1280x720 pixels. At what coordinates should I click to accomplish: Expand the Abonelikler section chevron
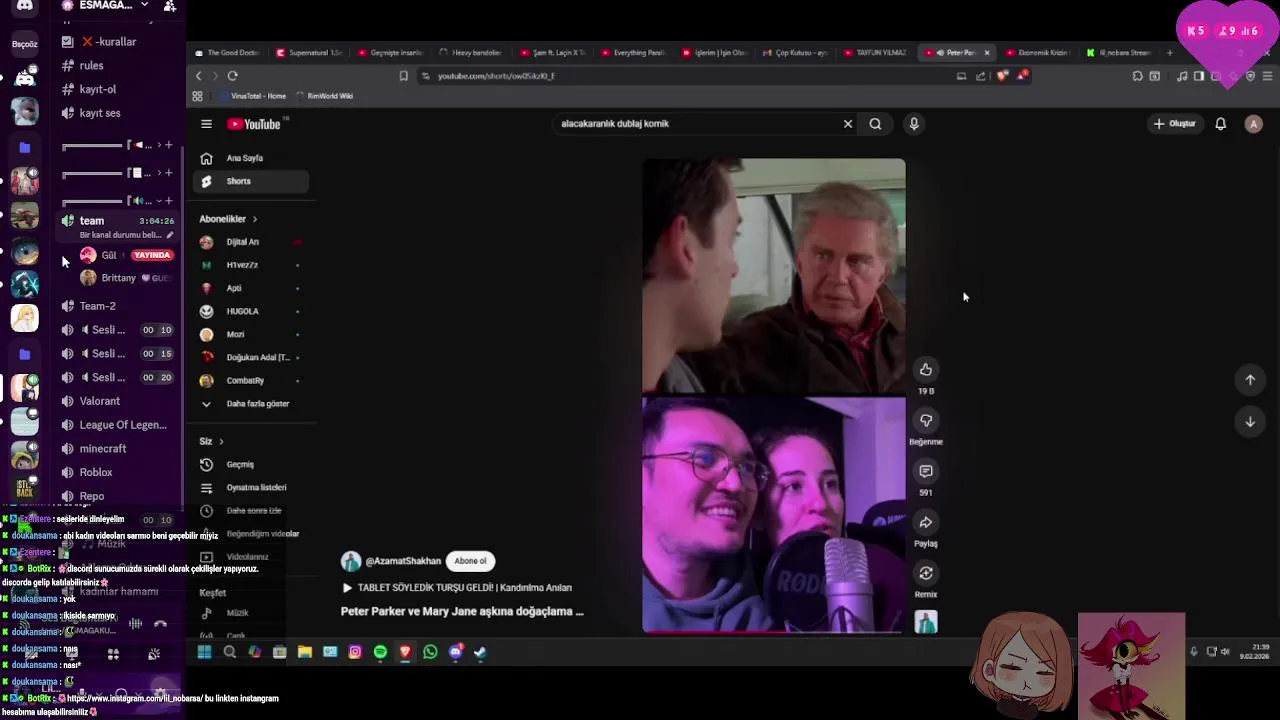tap(255, 219)
